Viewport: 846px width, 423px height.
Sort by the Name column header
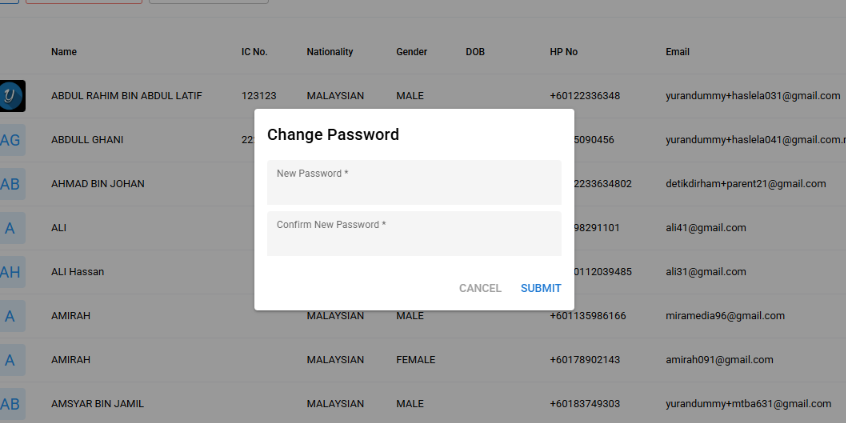click(x=64, y=52)
